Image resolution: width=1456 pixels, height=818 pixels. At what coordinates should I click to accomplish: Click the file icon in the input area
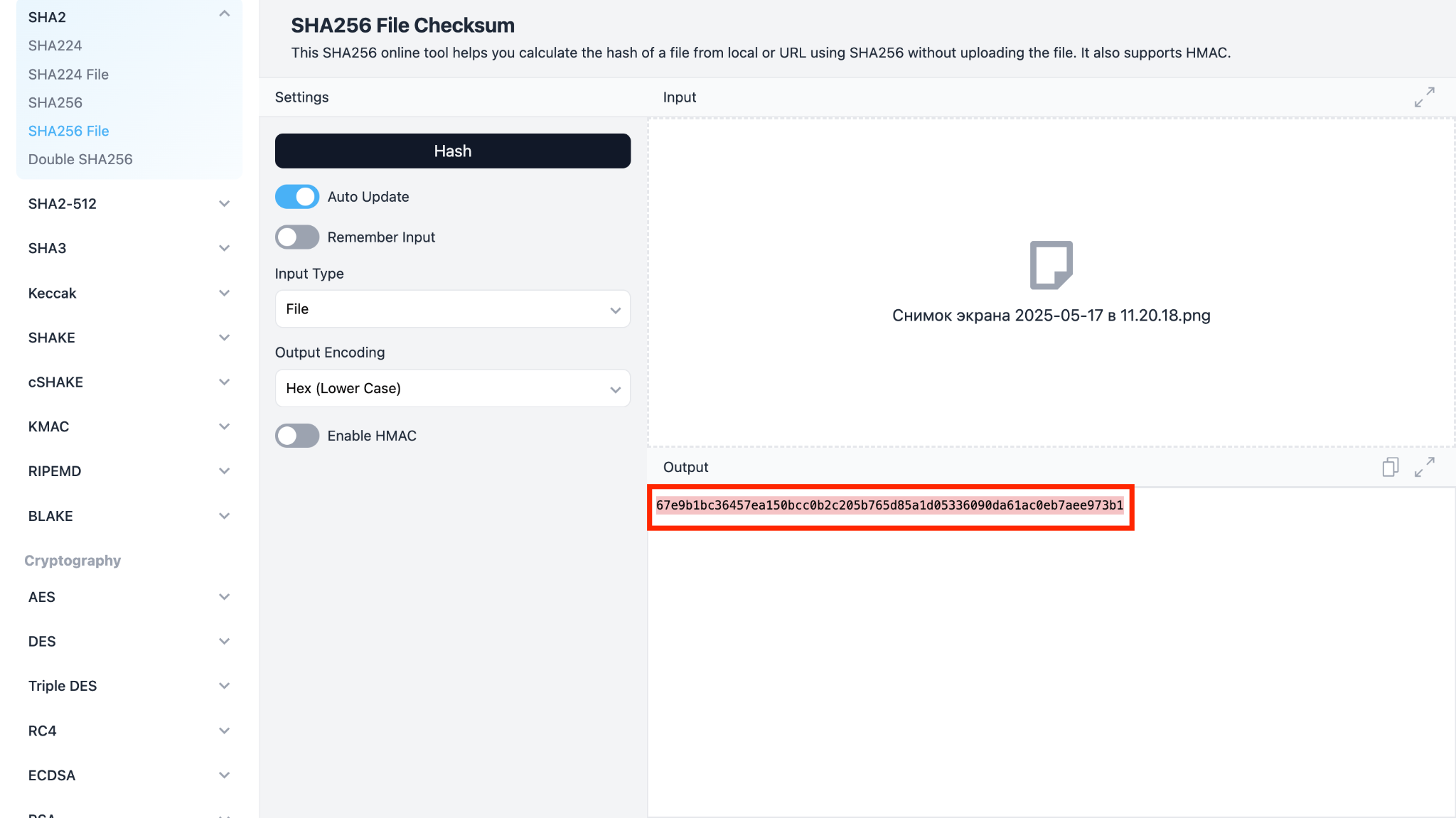(x=1051, y=265)
